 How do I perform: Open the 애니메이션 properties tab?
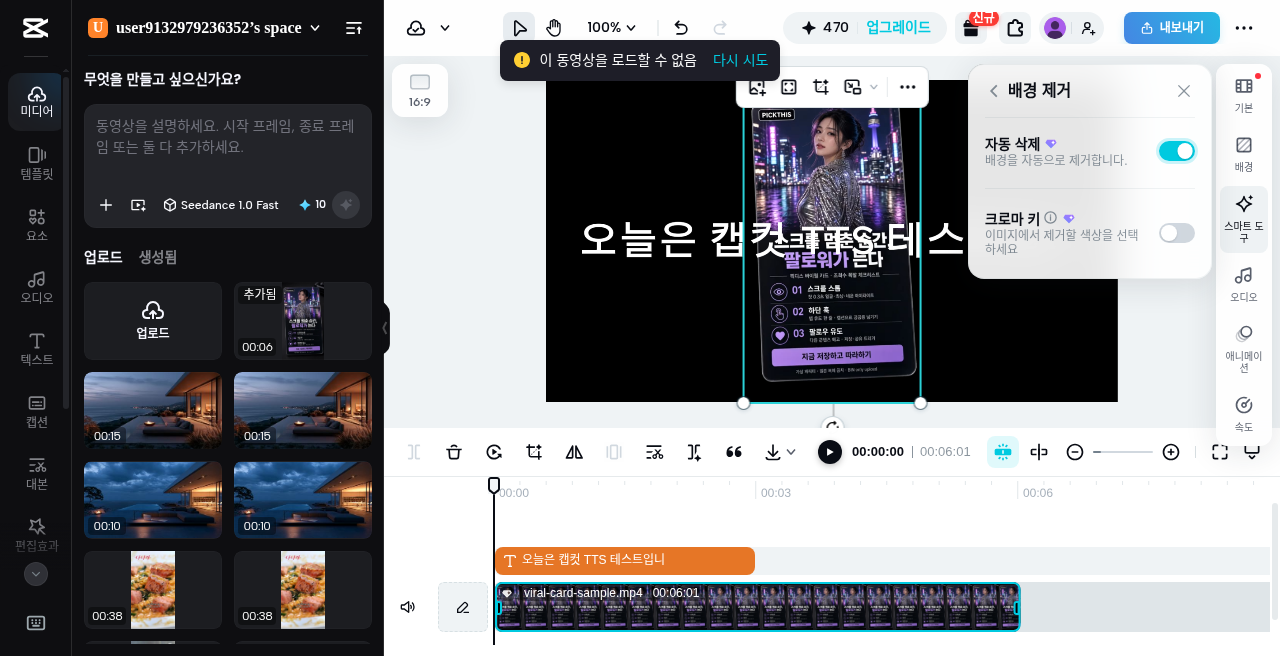point(1244,349)
